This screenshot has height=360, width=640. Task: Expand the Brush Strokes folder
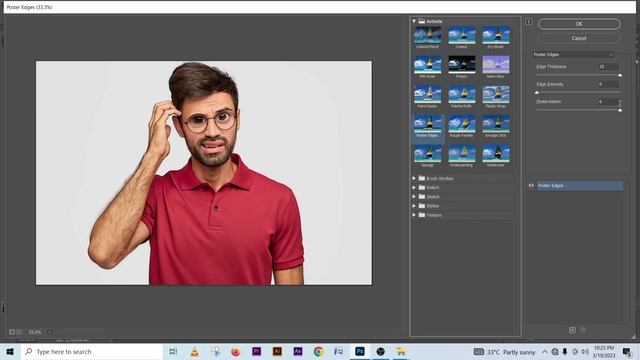click(414, 178)
